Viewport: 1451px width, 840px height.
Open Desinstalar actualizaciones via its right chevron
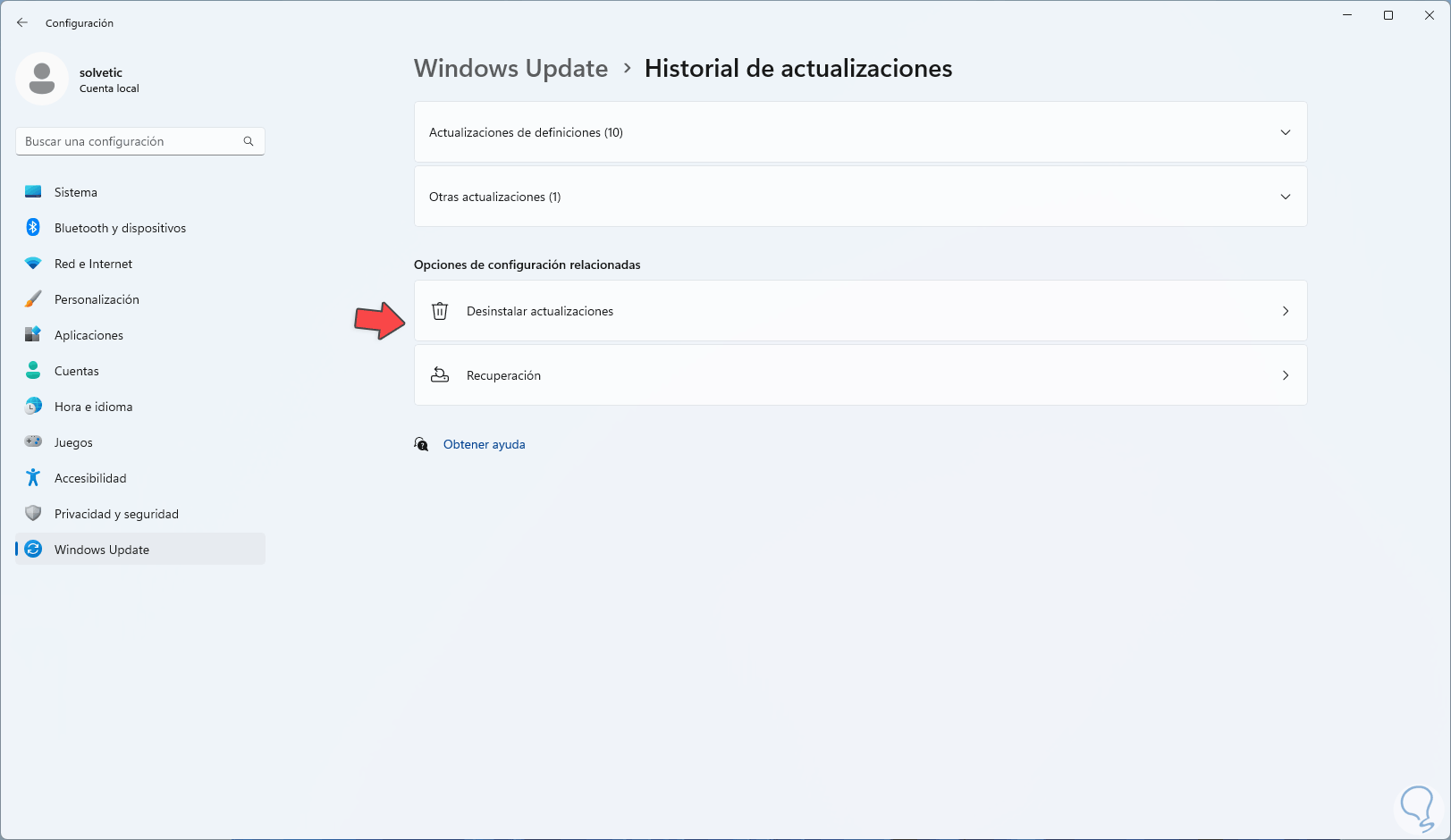[1286, 311]
